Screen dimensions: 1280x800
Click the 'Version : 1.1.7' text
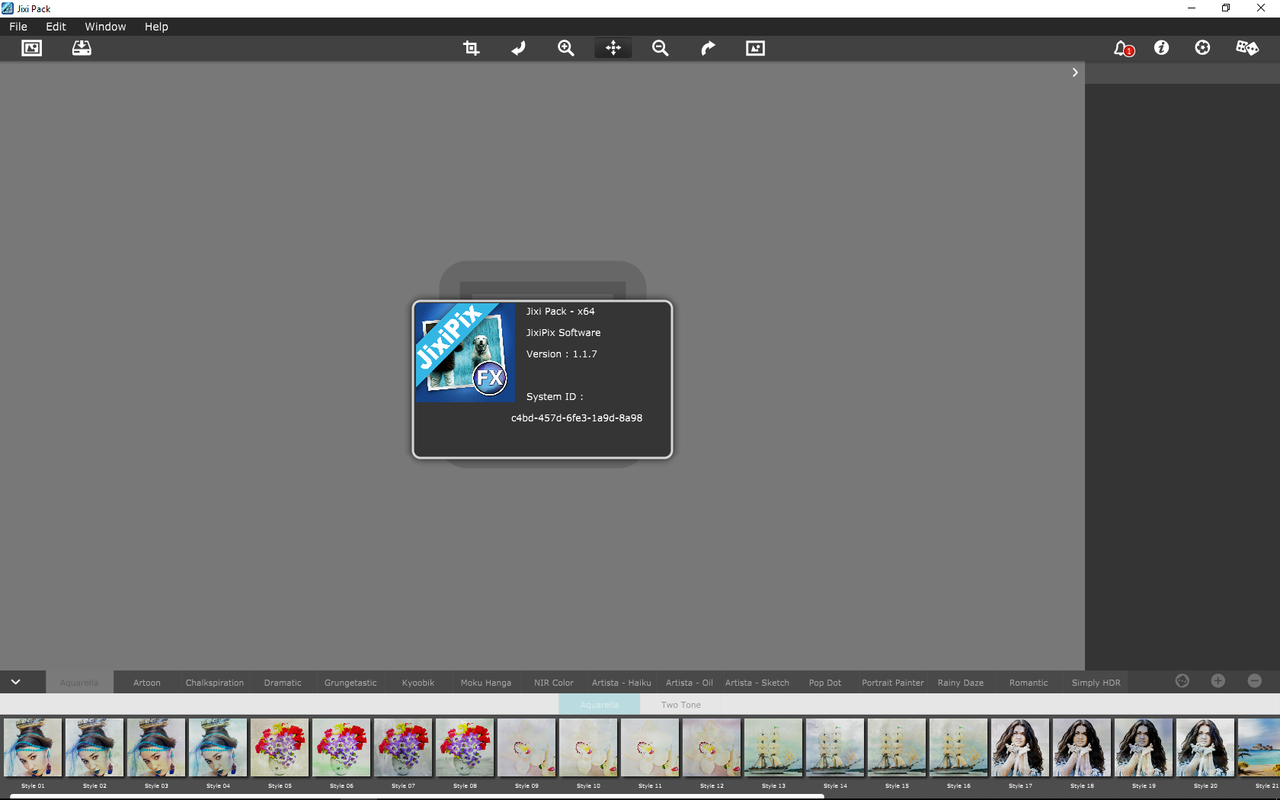(562, 354)
